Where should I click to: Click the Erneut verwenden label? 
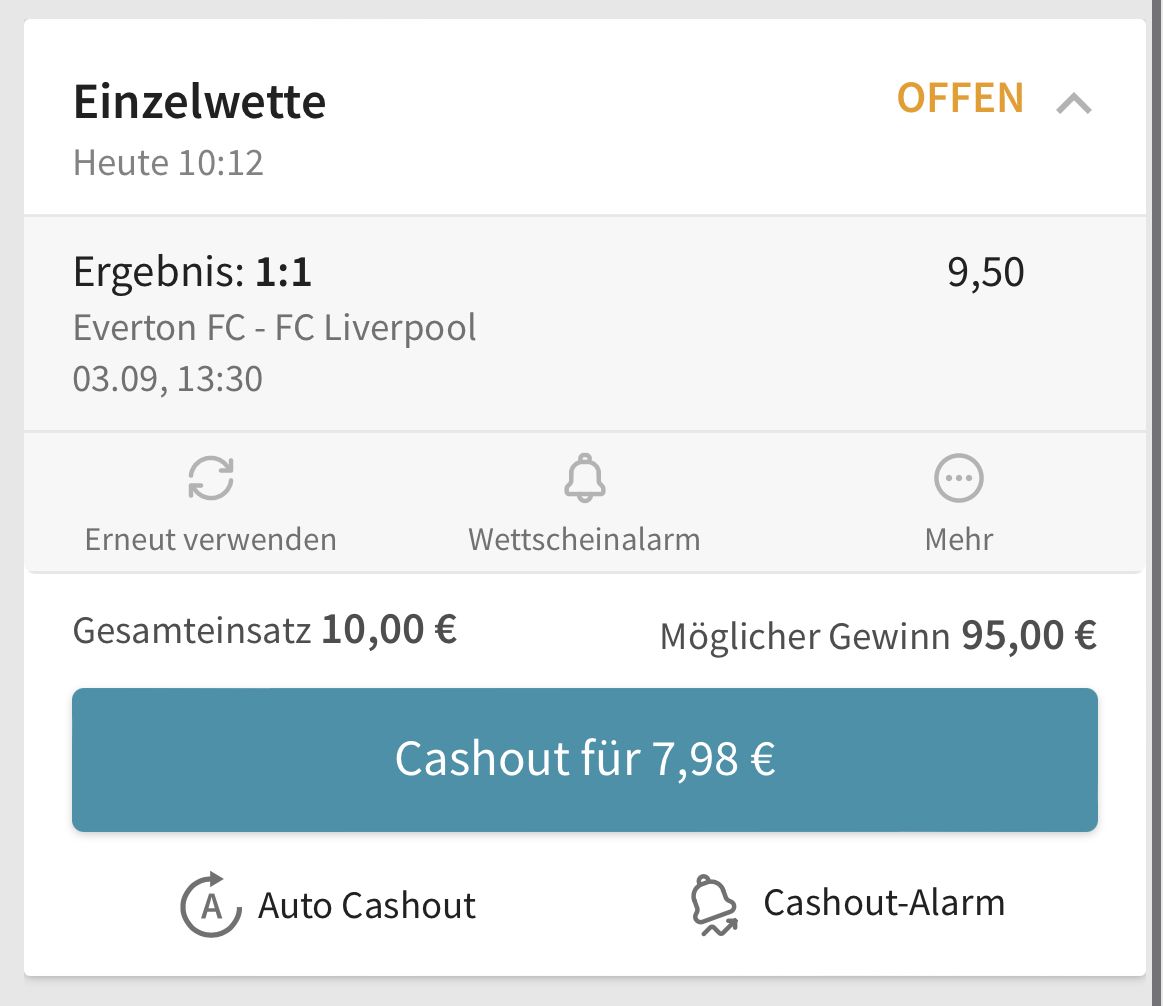point(211,539)
